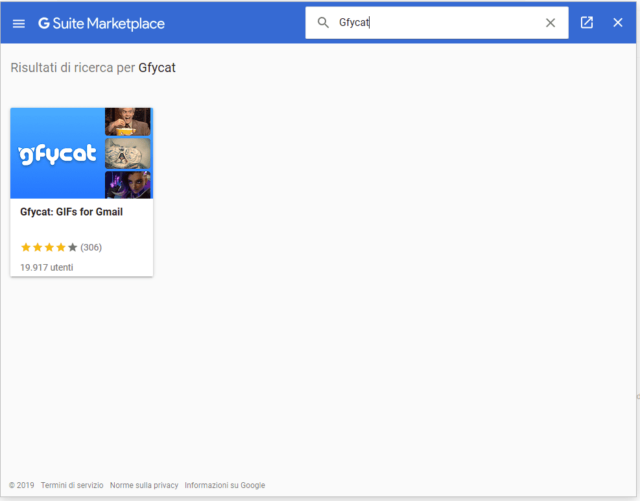Click the (306) review count
This screenshot has height=501, width=640.
(x=91, y=247)
